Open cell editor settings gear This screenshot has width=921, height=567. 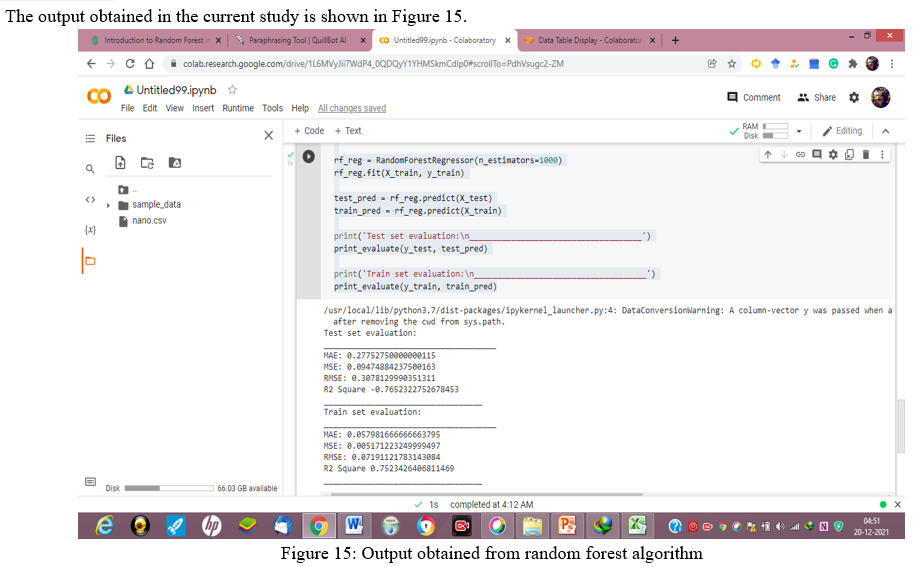(x=833, y=155)
